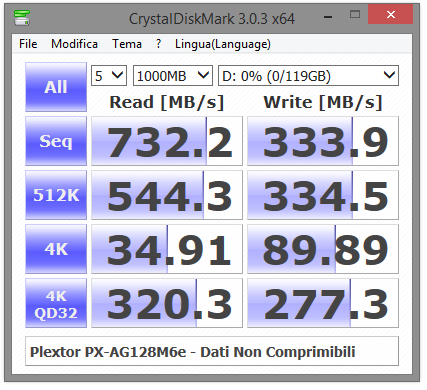The image size is (427, 390).
Task: Click the Write [MB/s] column header
Action: (323, 102)
